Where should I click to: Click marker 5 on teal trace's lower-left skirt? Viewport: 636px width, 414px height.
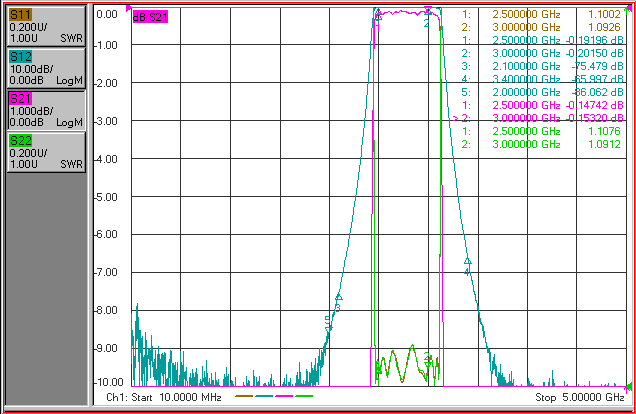328,326
